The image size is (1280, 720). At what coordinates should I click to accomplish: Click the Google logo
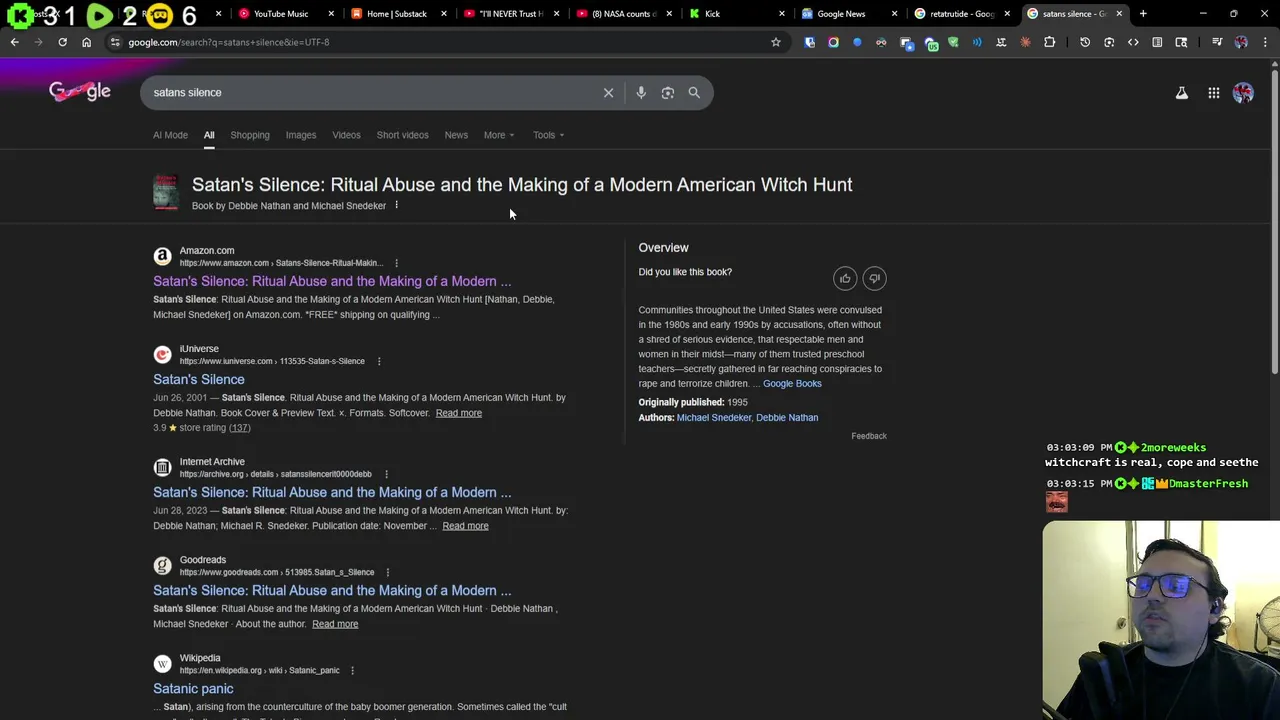point(80,92)
